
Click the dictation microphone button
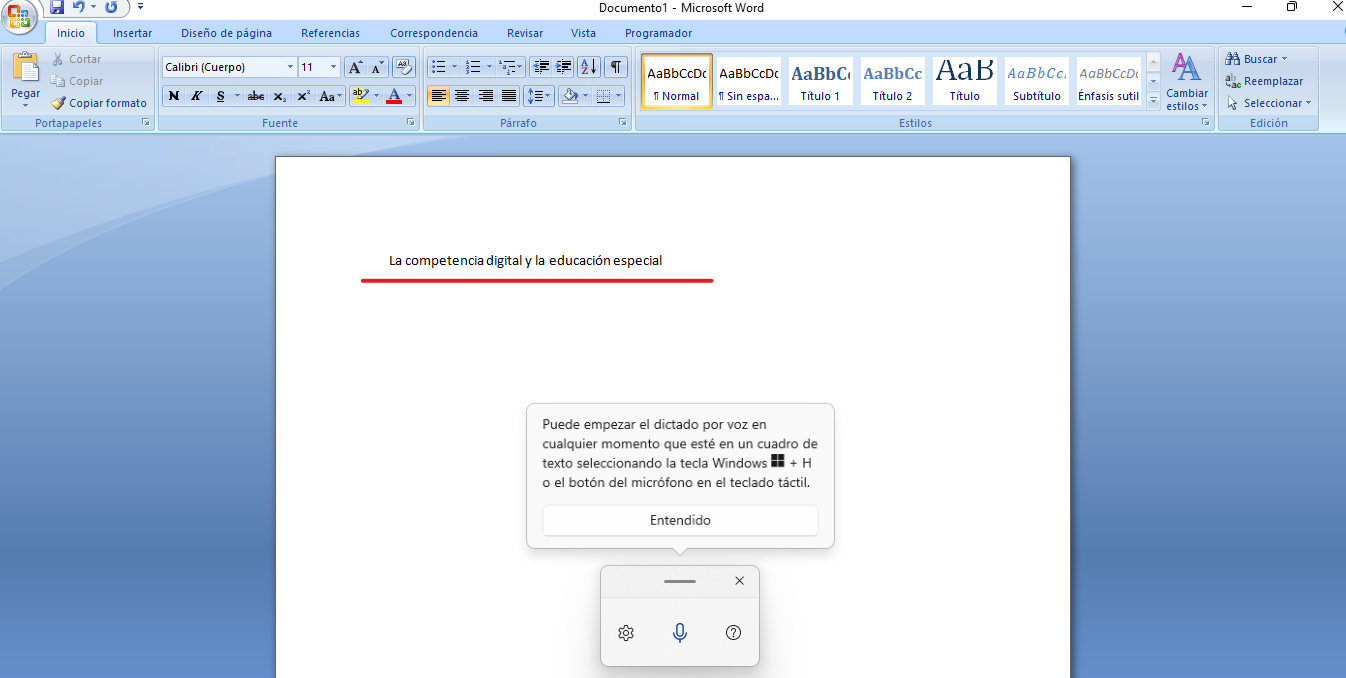point(680,633)
